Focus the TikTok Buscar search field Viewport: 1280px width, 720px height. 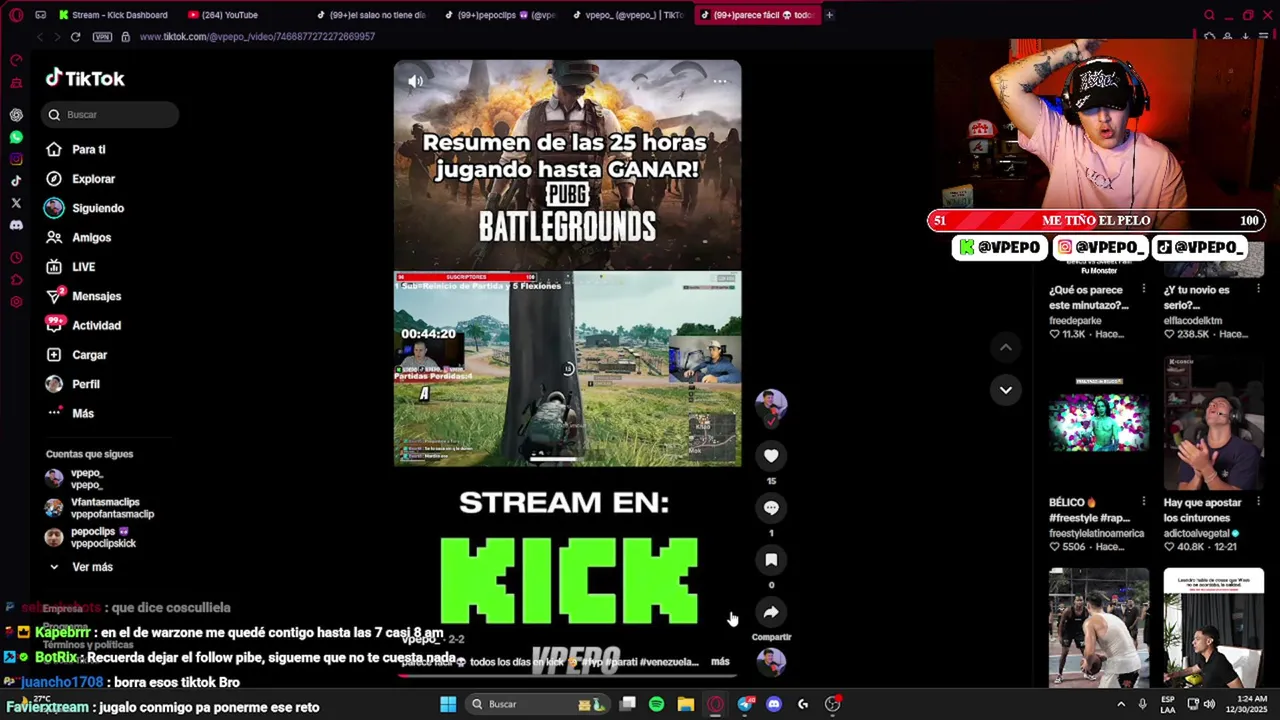[111, 115]
